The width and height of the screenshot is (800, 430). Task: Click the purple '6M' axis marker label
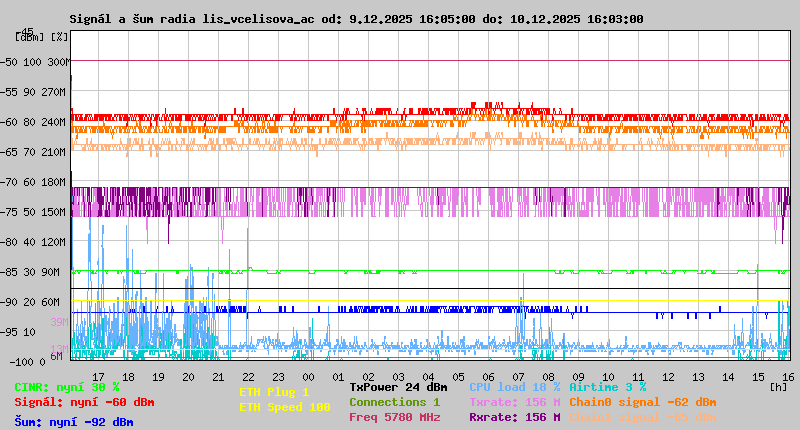[x=56, y=356]
